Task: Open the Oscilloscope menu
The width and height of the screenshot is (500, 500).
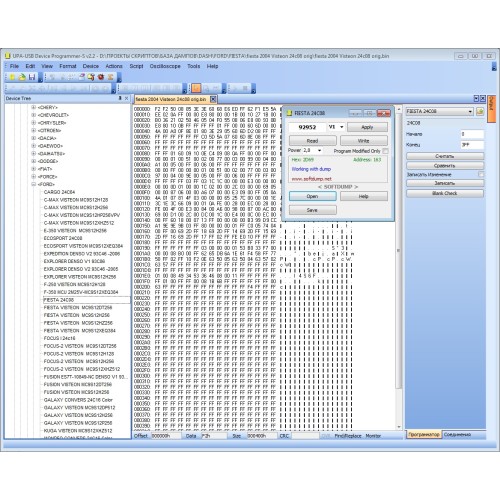Action: click(165, 66)
